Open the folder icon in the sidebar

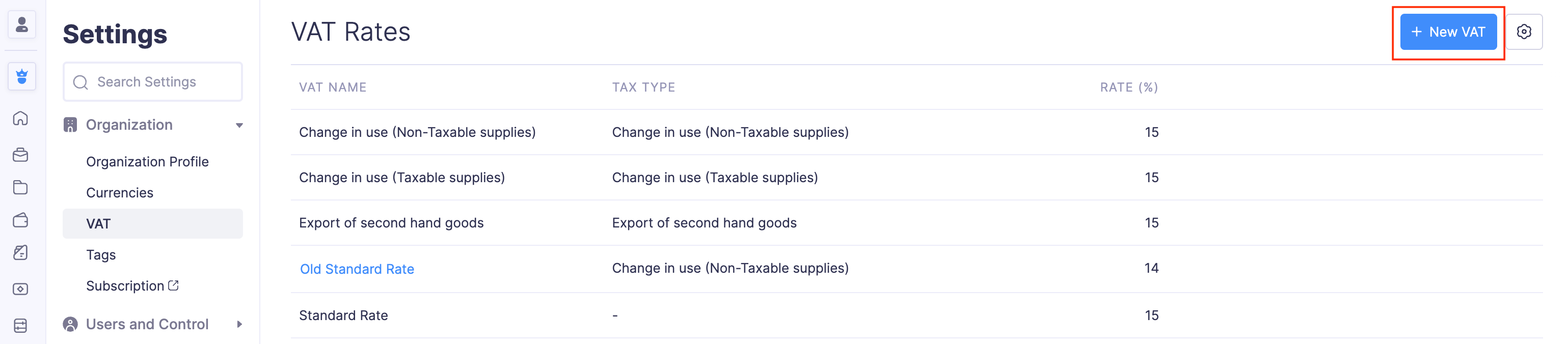(x=21, y=188)
